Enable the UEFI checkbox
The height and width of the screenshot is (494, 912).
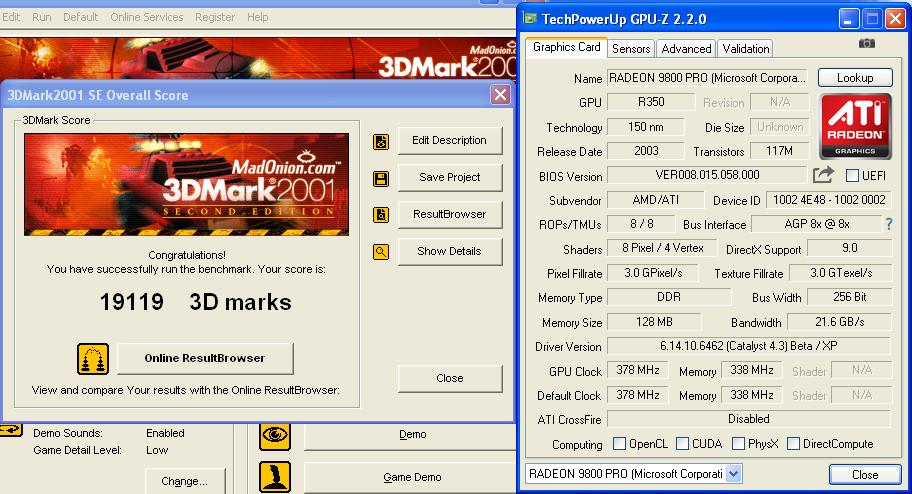[x=852, y=175]
